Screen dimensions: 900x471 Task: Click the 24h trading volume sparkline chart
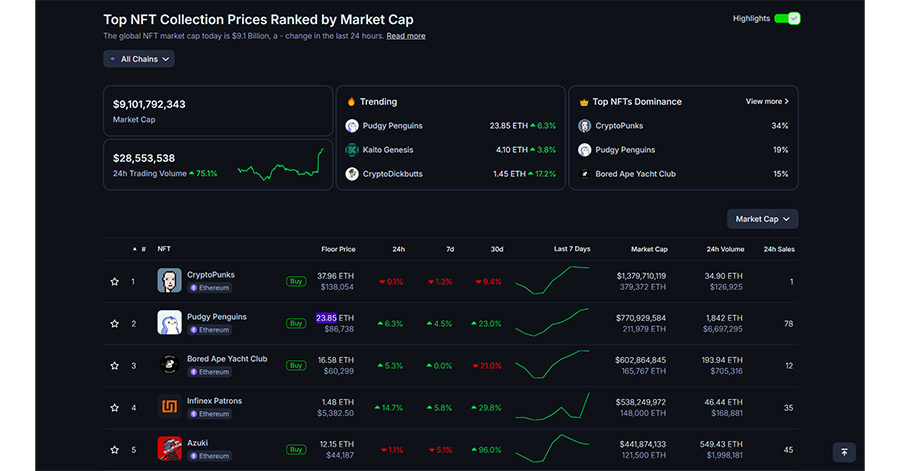[281, 165]
